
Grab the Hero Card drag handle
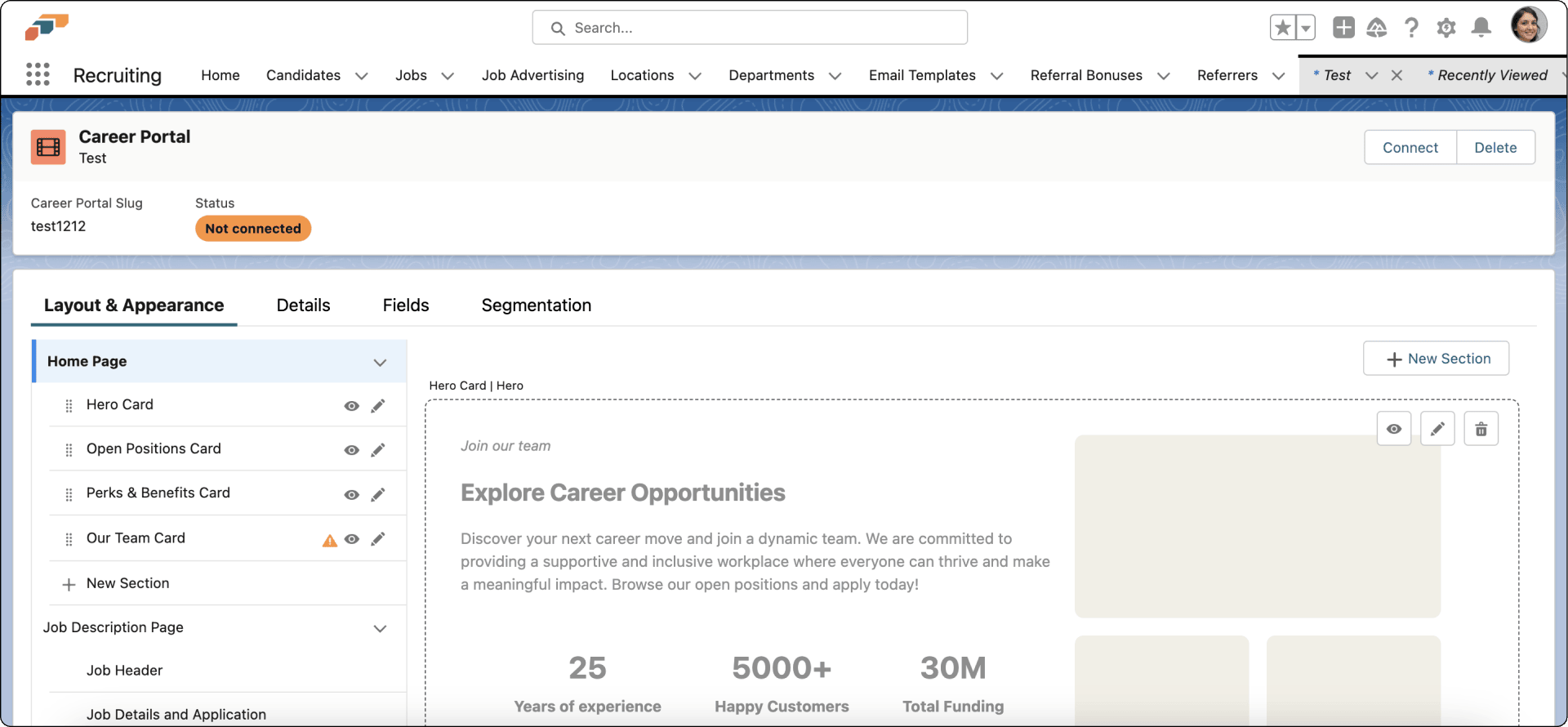pos(69,406)
